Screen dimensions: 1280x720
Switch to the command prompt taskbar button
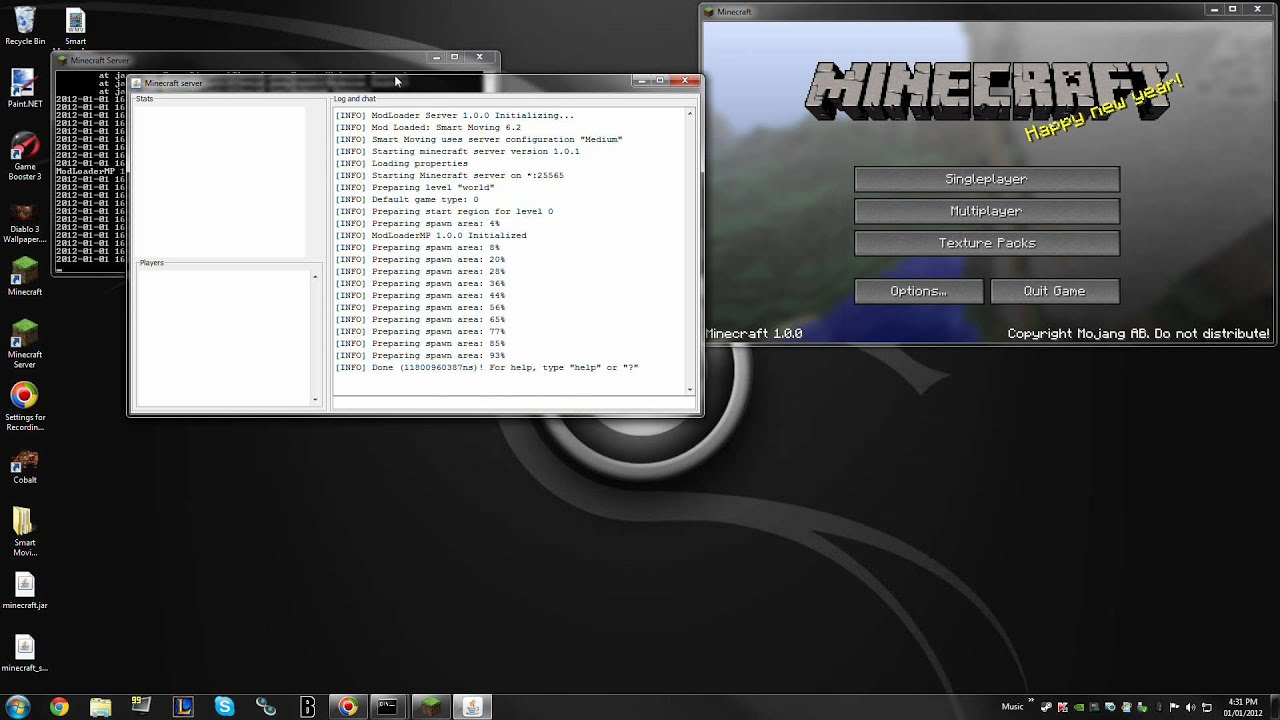click(388, 707)
